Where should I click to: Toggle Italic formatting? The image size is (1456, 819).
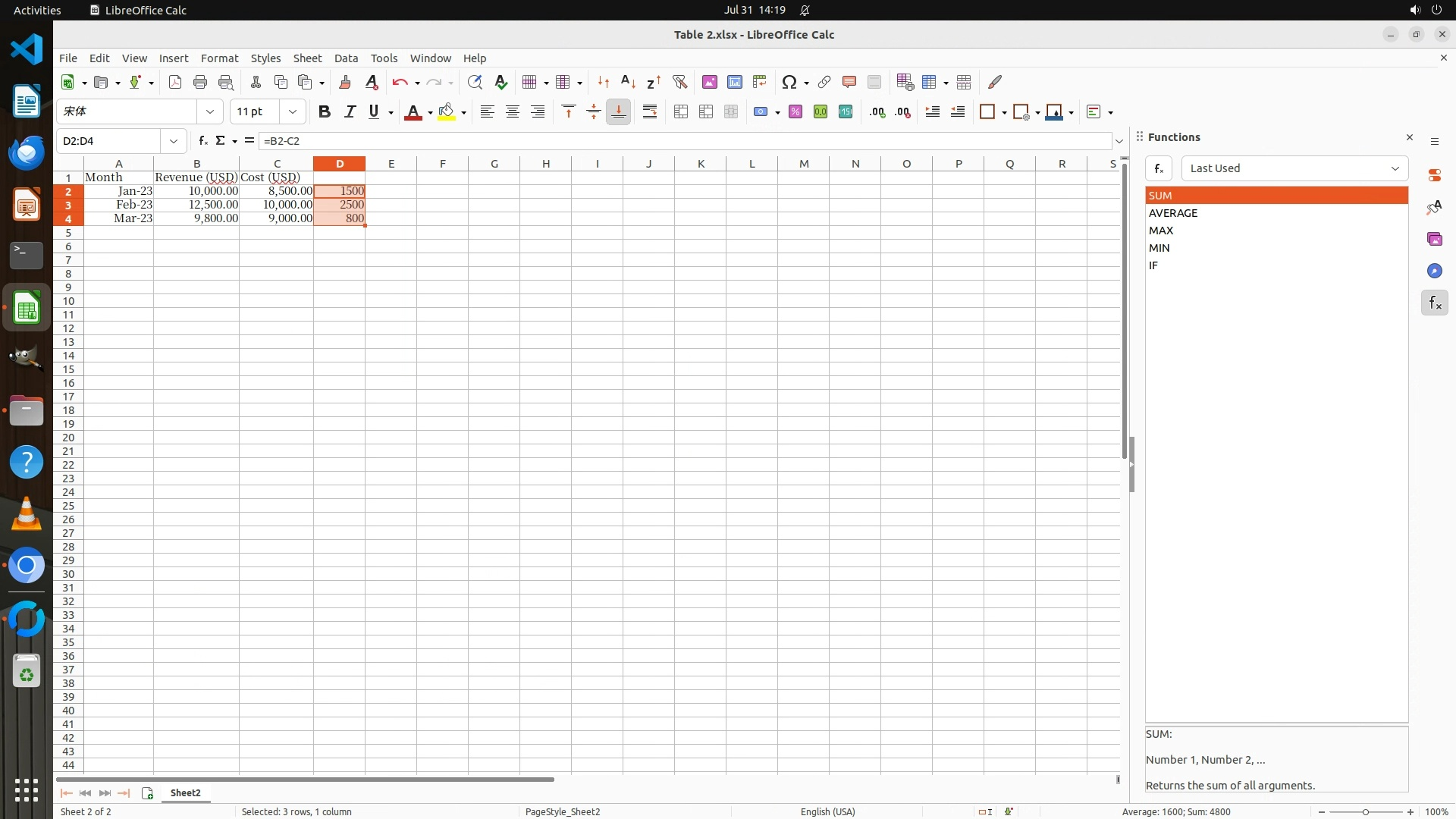350,112
